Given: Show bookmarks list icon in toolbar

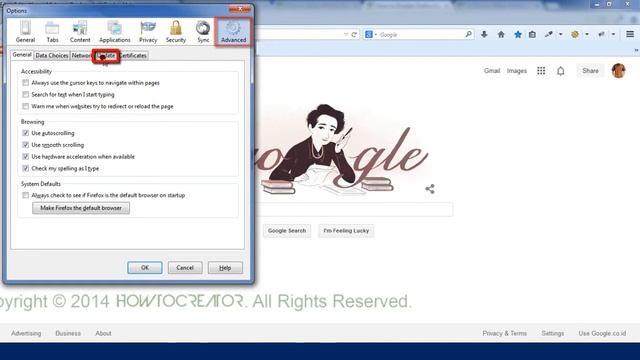Looking at the screenshot, I should (532, 35).
